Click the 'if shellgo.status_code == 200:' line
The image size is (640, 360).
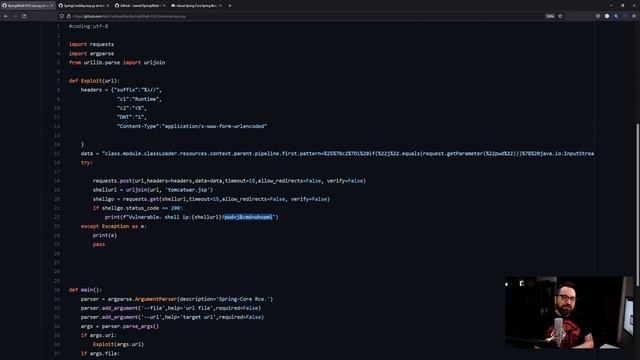pos(138,208)
